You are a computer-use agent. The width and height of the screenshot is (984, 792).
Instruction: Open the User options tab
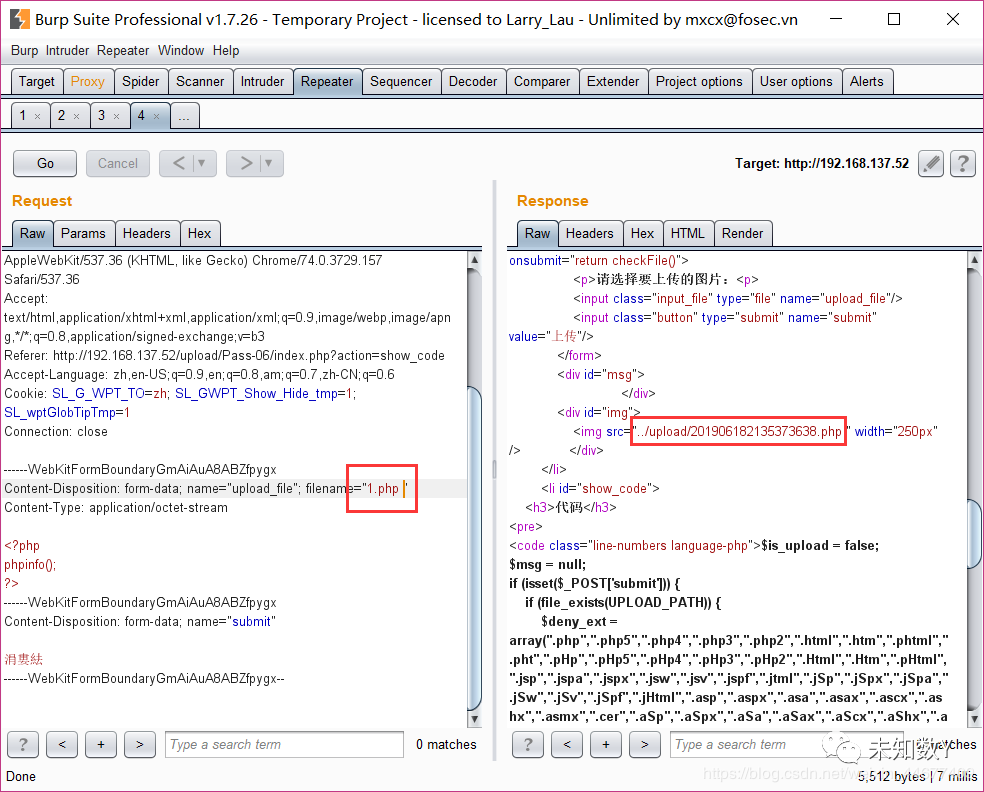click(796, 82)
